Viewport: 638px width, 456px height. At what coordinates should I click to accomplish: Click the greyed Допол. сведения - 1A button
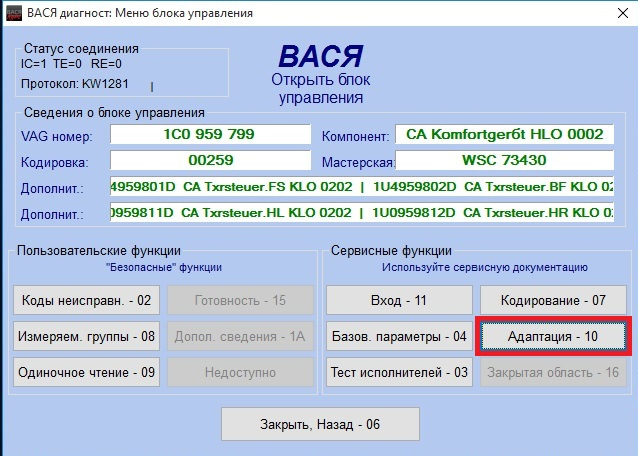pyautogui.click(x=240, y=336)
